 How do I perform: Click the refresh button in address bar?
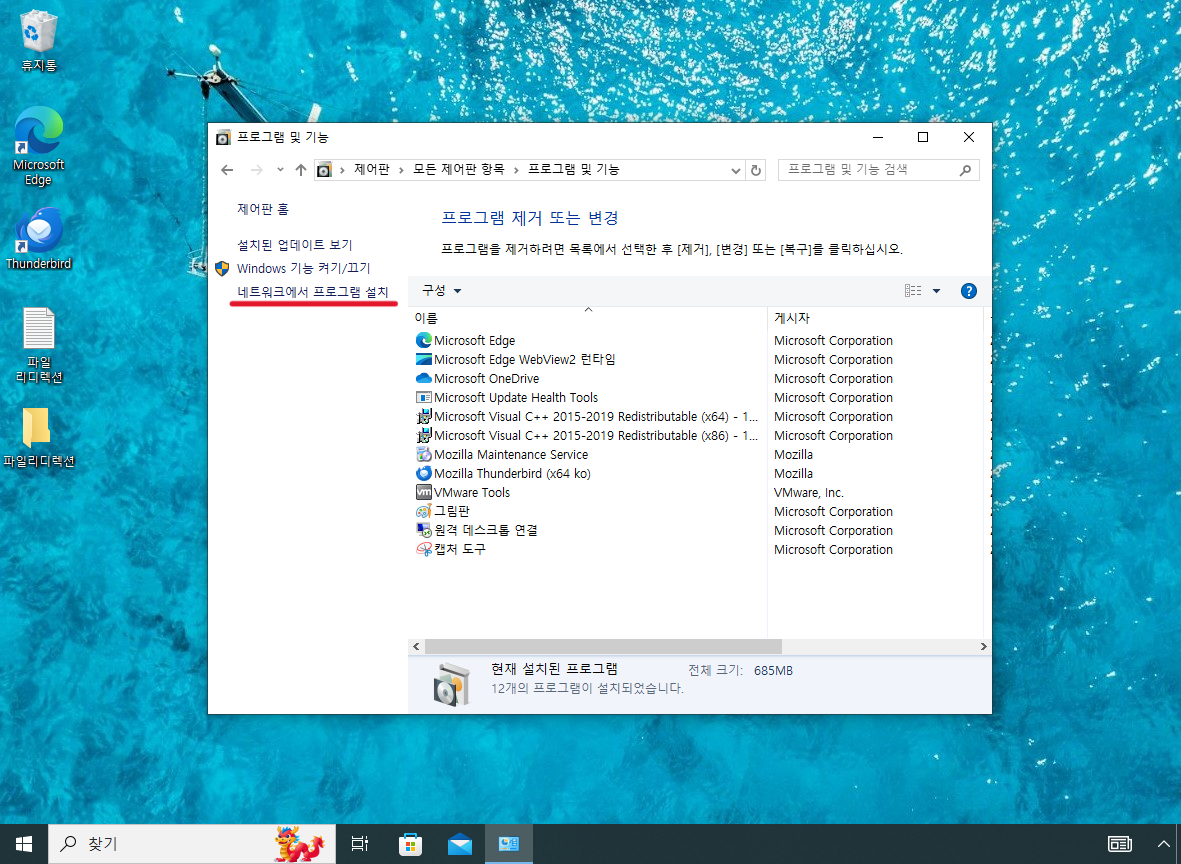click(755, 170)
